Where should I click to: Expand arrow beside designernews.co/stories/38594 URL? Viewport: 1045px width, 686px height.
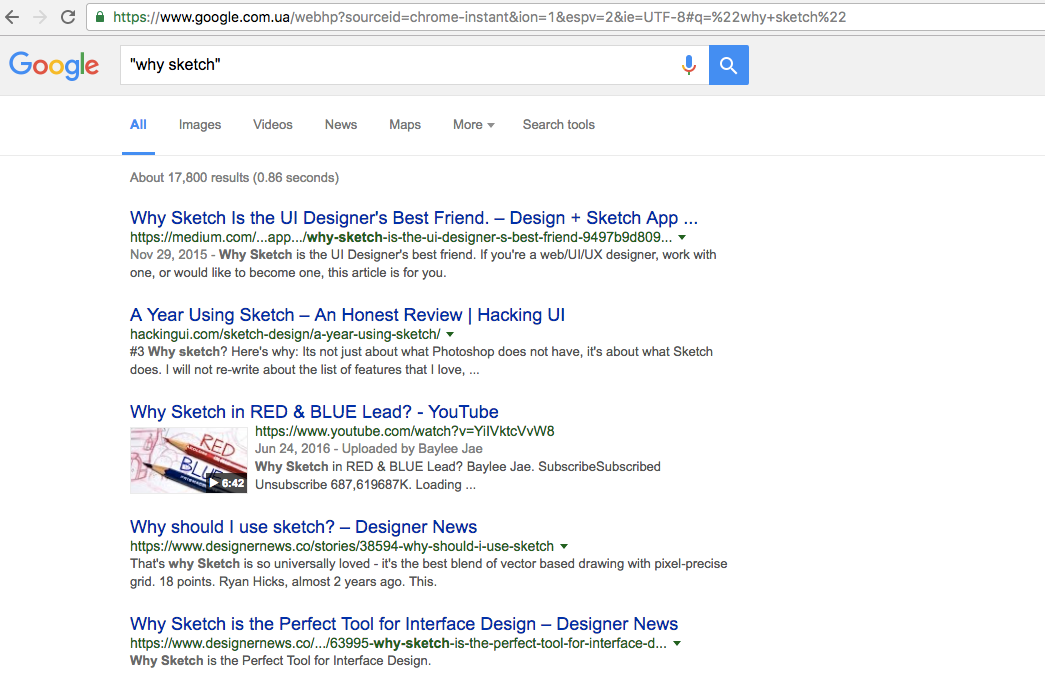(x=564, y=547)
